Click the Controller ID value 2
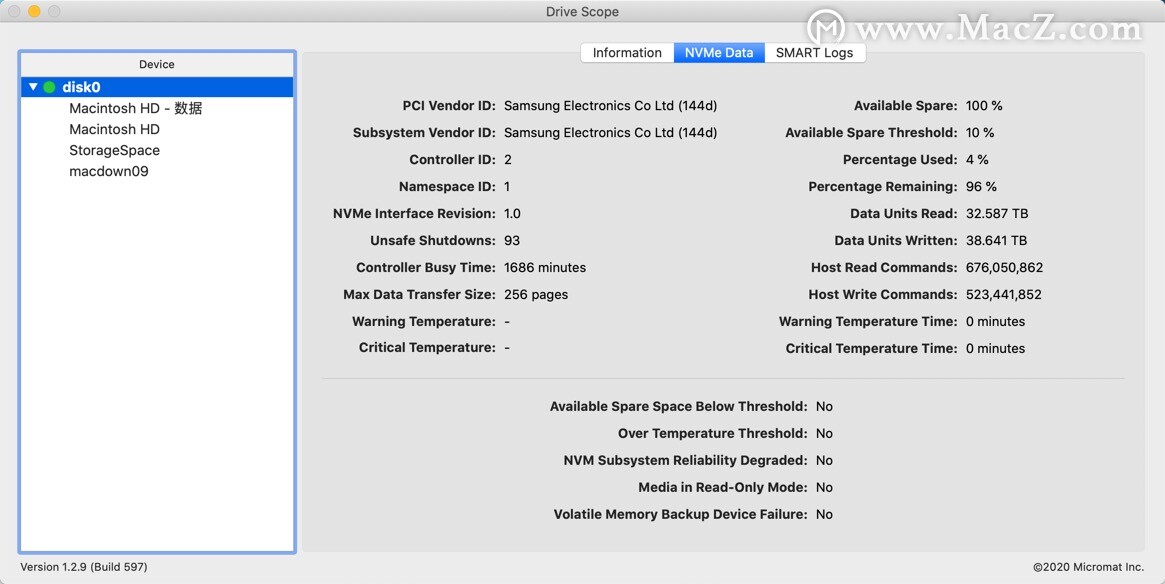 pos(507,160)
